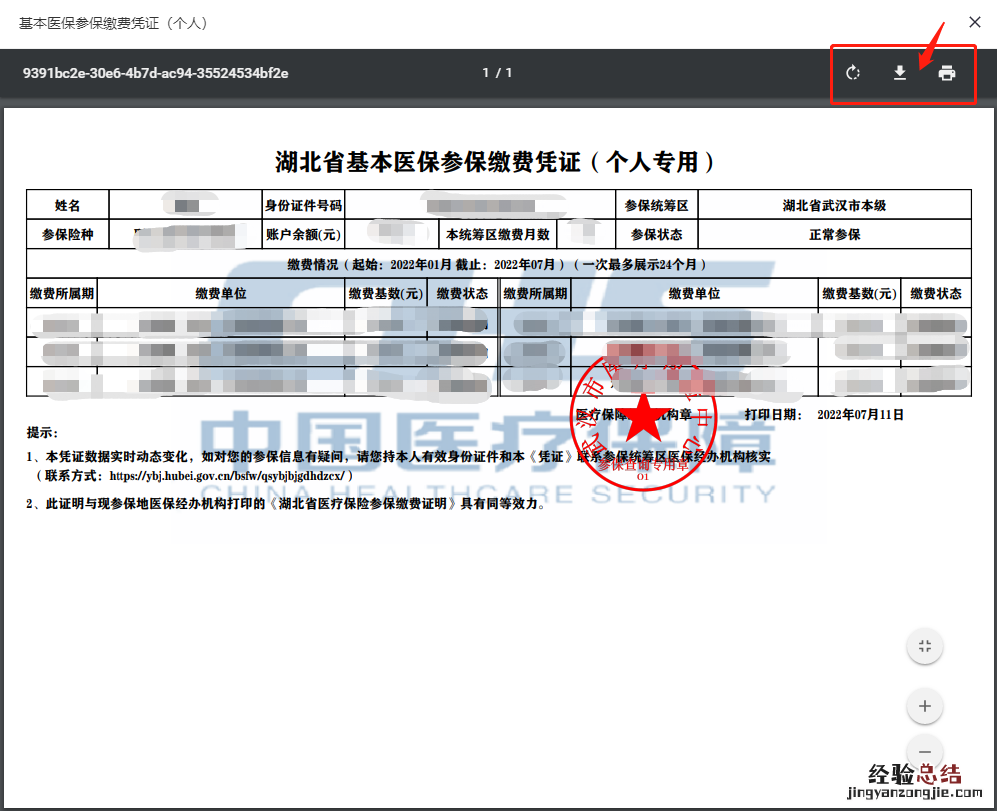
Task: Zoom out with the minus button
Action: tap(925, 752)
